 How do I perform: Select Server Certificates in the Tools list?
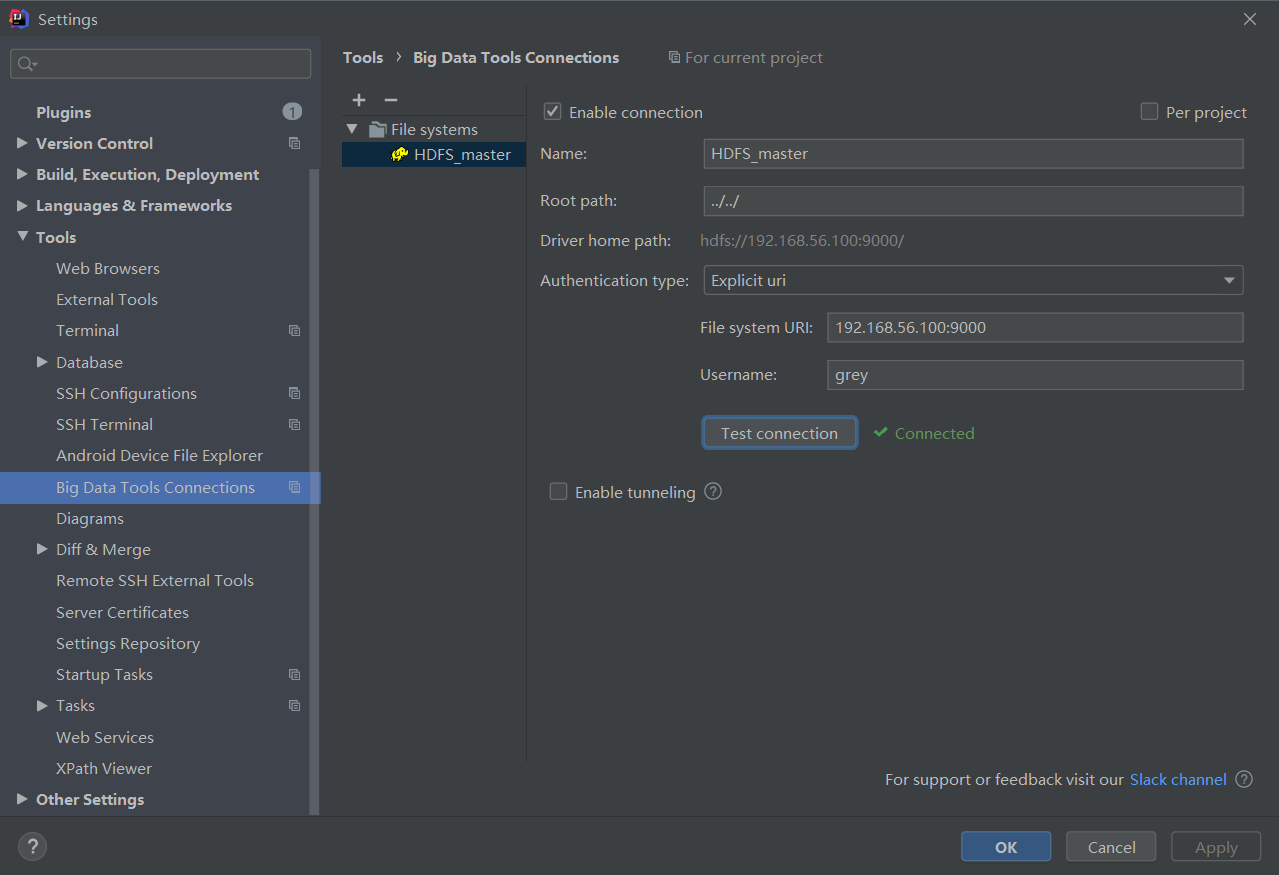tap(122, 612)
